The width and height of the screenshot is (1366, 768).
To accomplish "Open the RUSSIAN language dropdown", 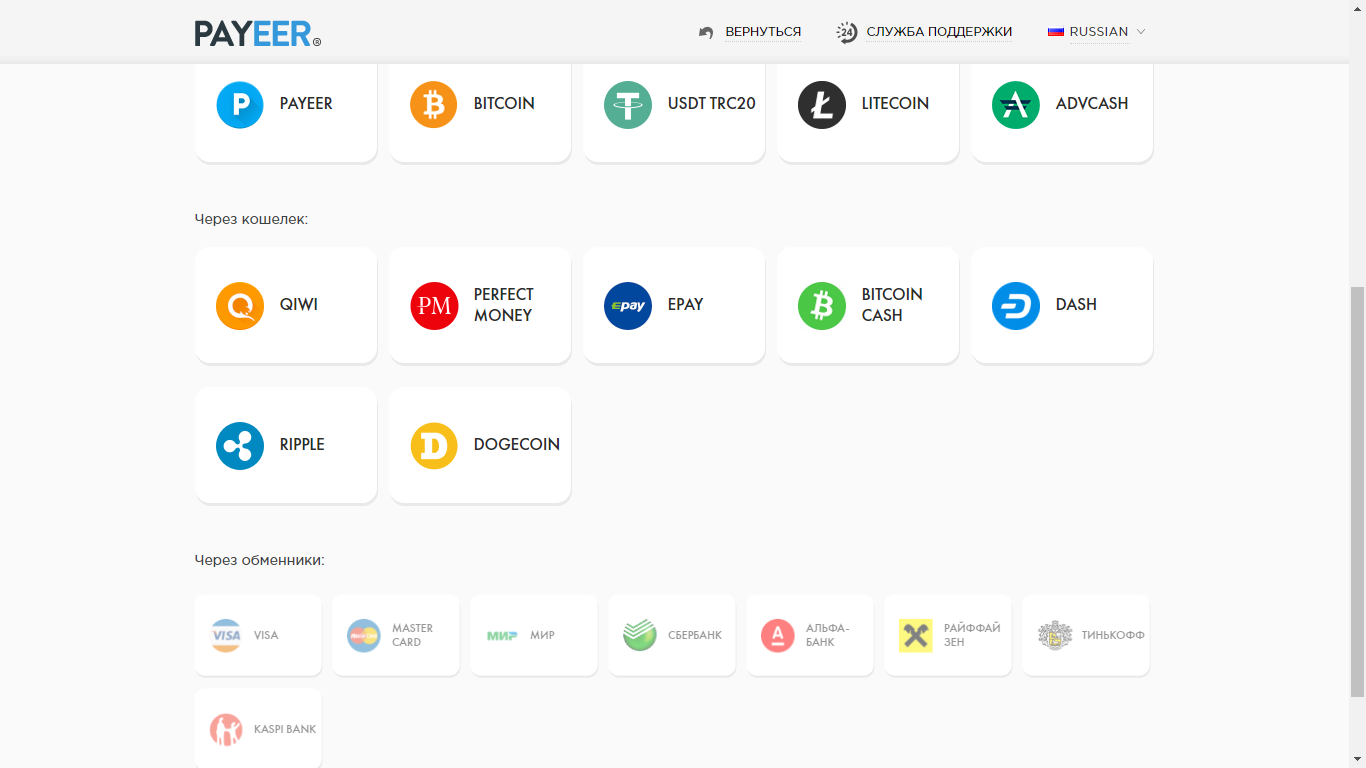I will click(1098, 32).
